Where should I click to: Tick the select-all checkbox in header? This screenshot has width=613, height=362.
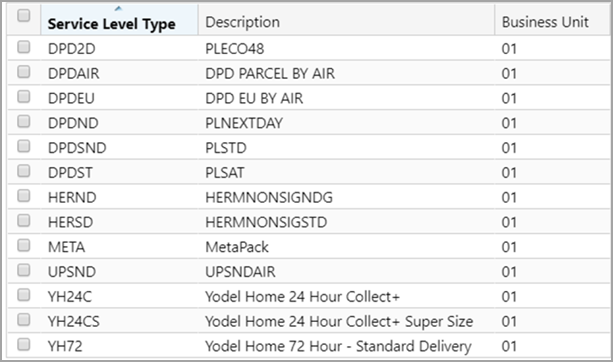coord(24,16)
